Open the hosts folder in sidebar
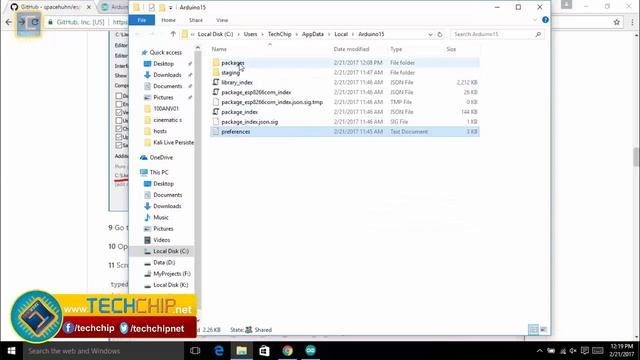640x360 pixels. 160,131
